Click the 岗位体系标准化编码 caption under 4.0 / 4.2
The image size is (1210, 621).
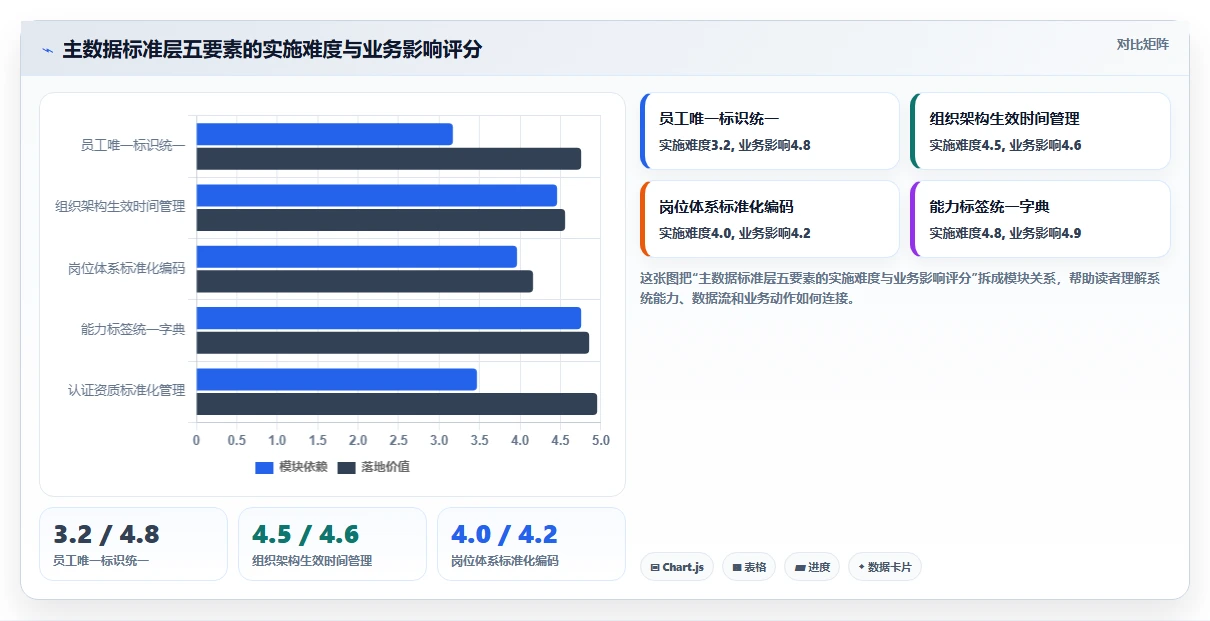click(x=505, y=561)
